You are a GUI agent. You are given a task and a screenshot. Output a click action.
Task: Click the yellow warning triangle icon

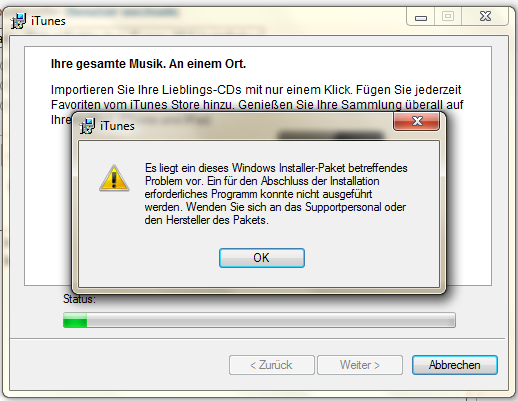(114, 178)
